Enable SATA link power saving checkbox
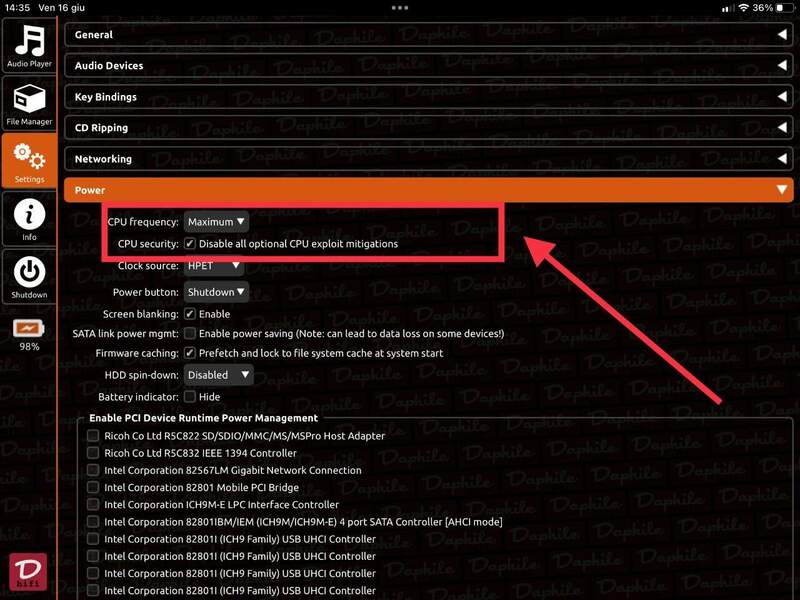Screen dimensions: 800x600 click(x=190, y=333)
